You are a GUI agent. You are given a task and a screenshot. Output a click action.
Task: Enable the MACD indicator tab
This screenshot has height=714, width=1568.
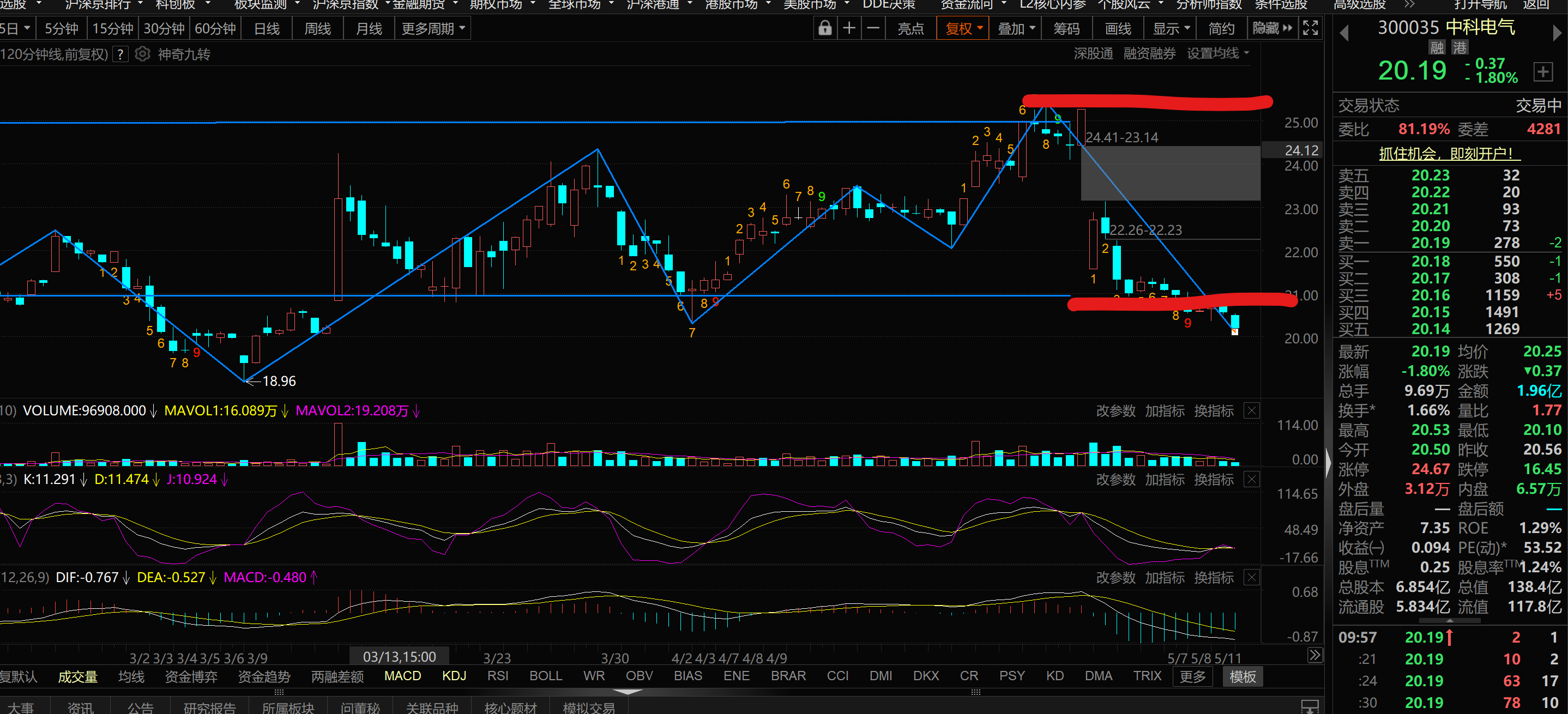point(402,676)
